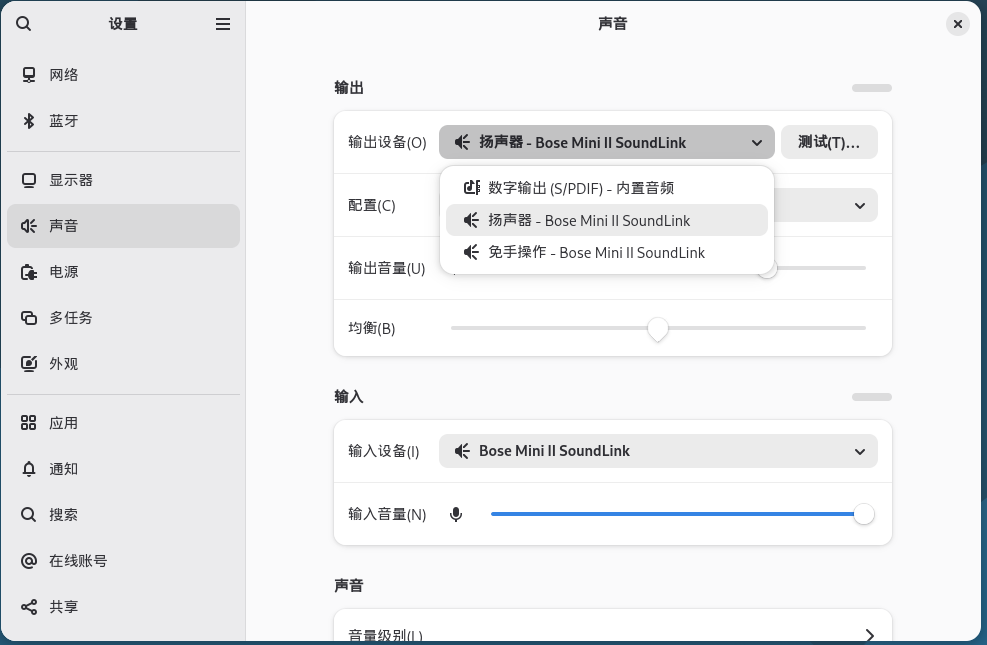Click the search magnifier icon beside 搜索
Image resolution: width=987 pixels, height=645 pixels.
(x=29, y=515)
